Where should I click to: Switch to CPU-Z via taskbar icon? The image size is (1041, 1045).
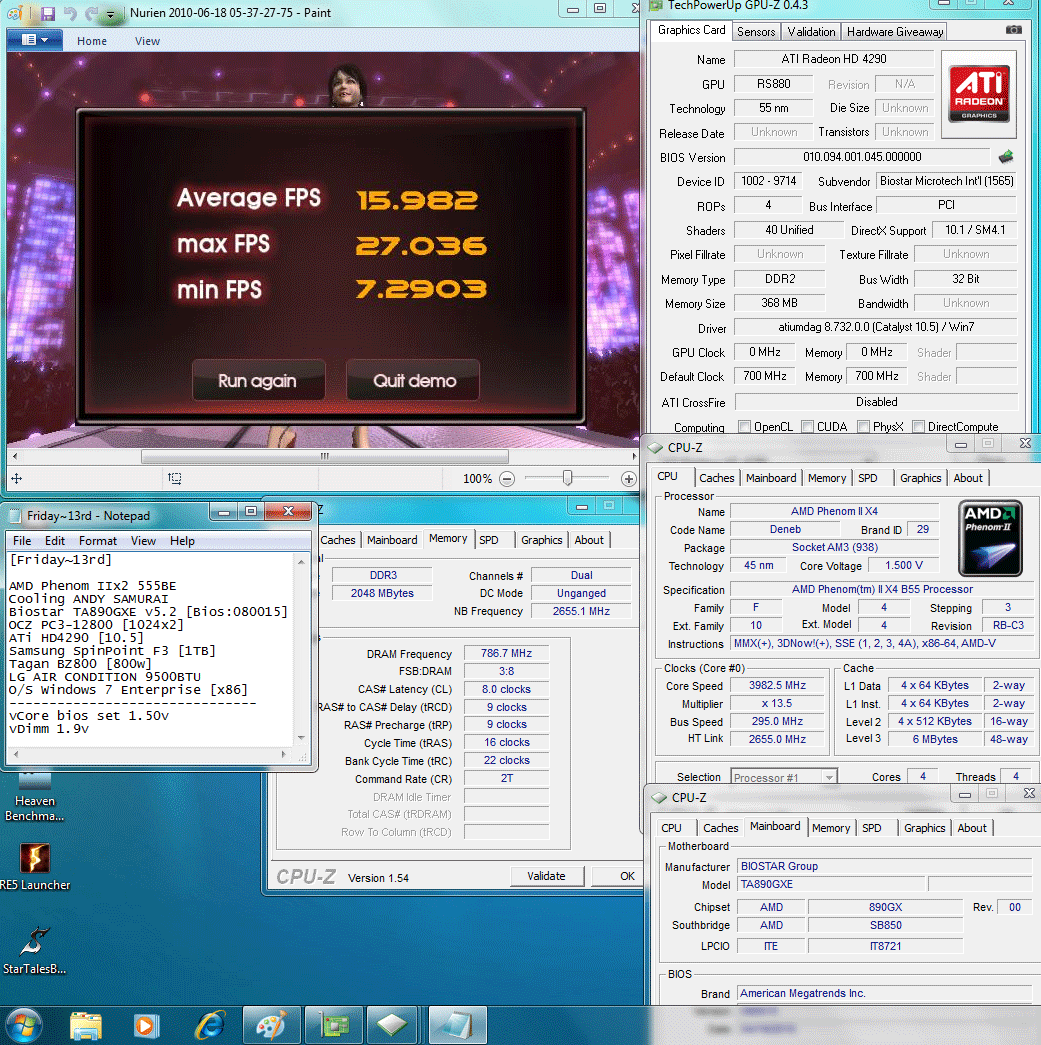(x=392, y=1025)
